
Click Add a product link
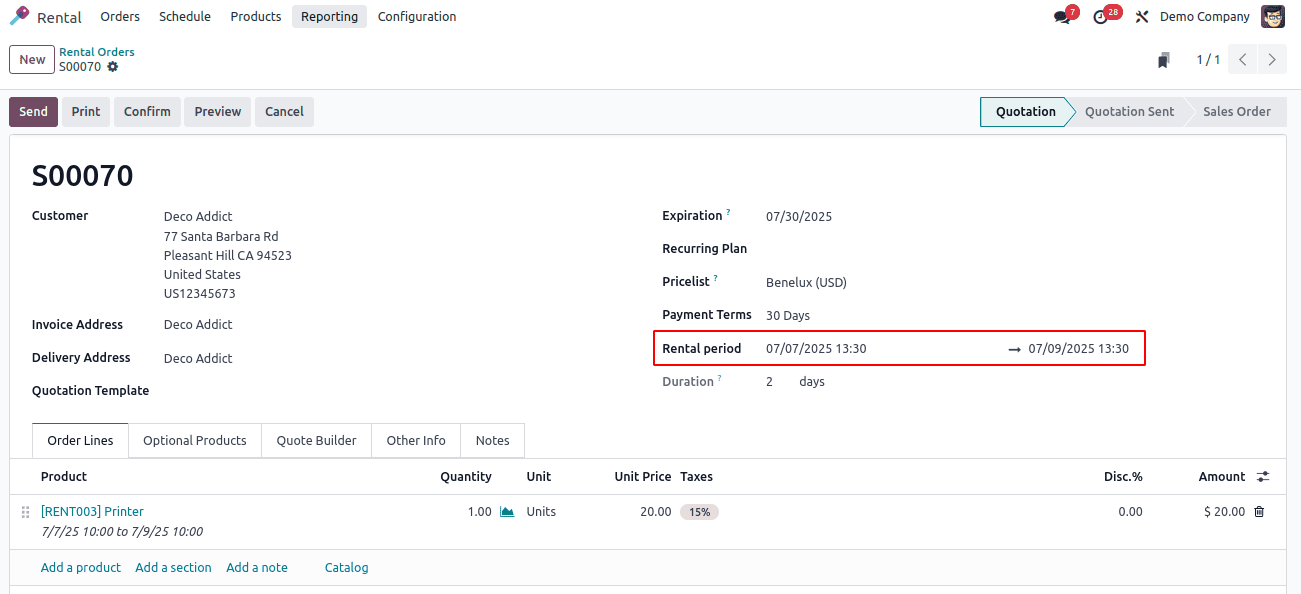tap(81, 568)
